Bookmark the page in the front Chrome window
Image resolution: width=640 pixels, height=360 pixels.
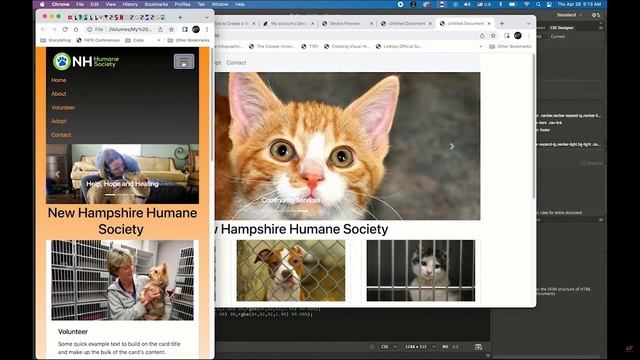(171, 29)
